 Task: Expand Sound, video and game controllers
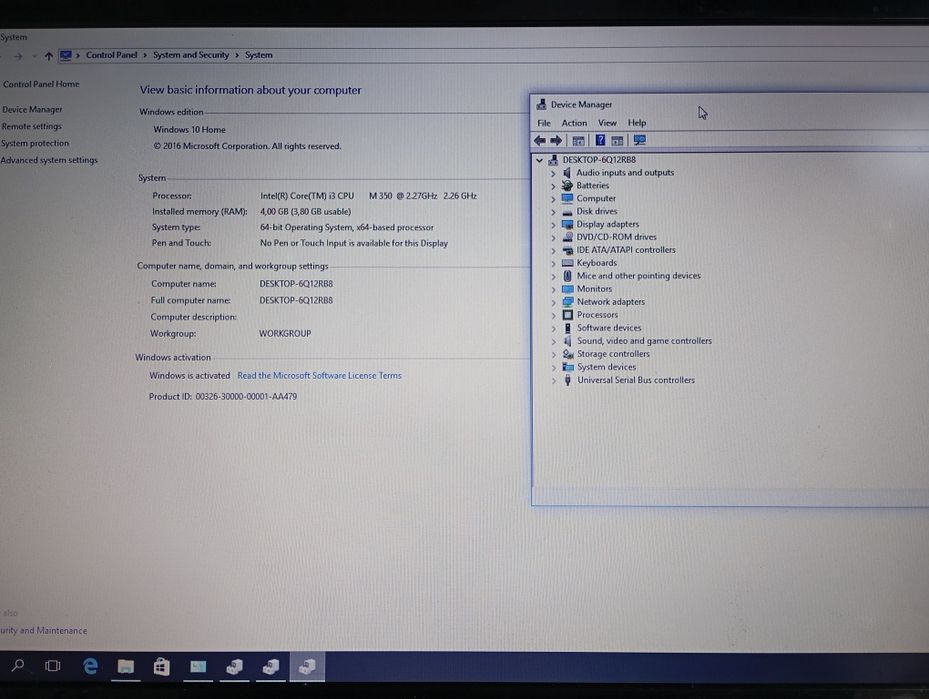click(553, 342)
